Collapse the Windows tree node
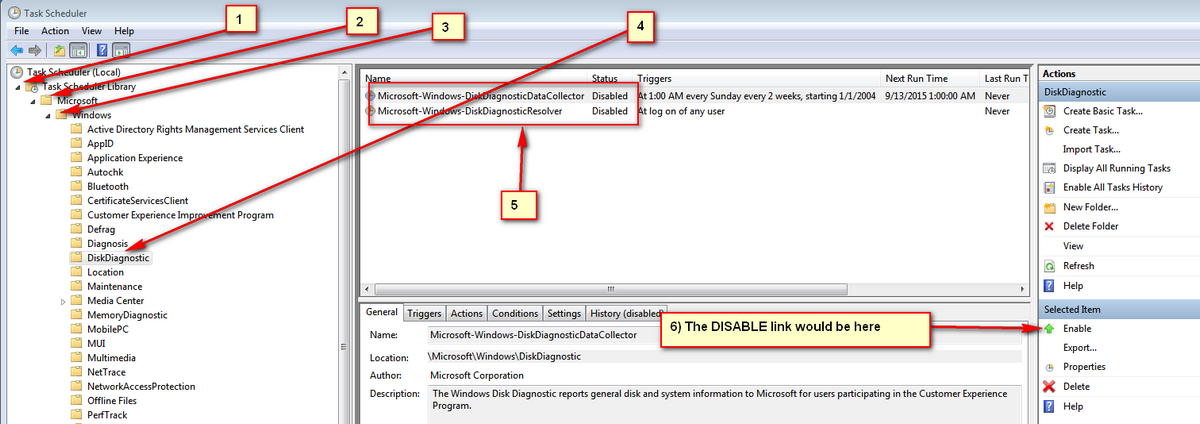Viewport: 1200px width, 424px height. coord(48,115)
